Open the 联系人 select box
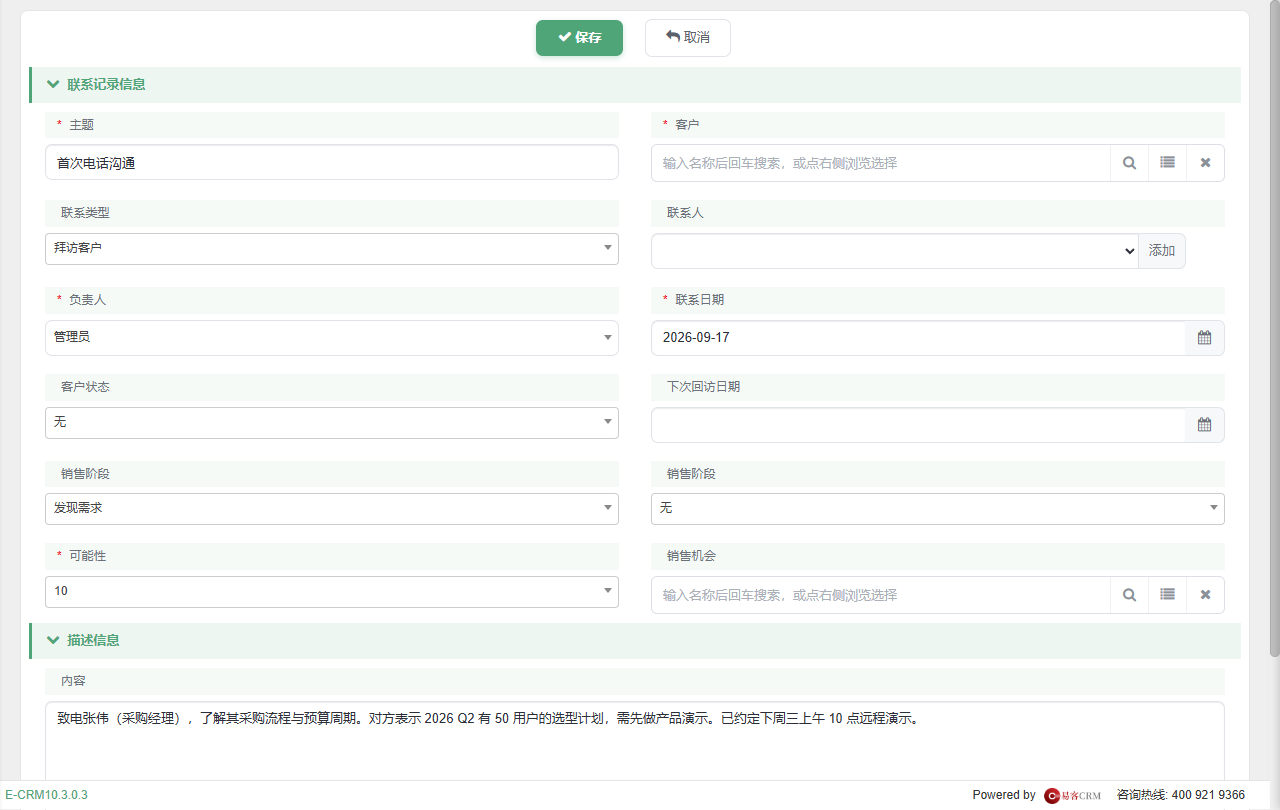This screenshot has width=1280, height=810. [895, 251]
